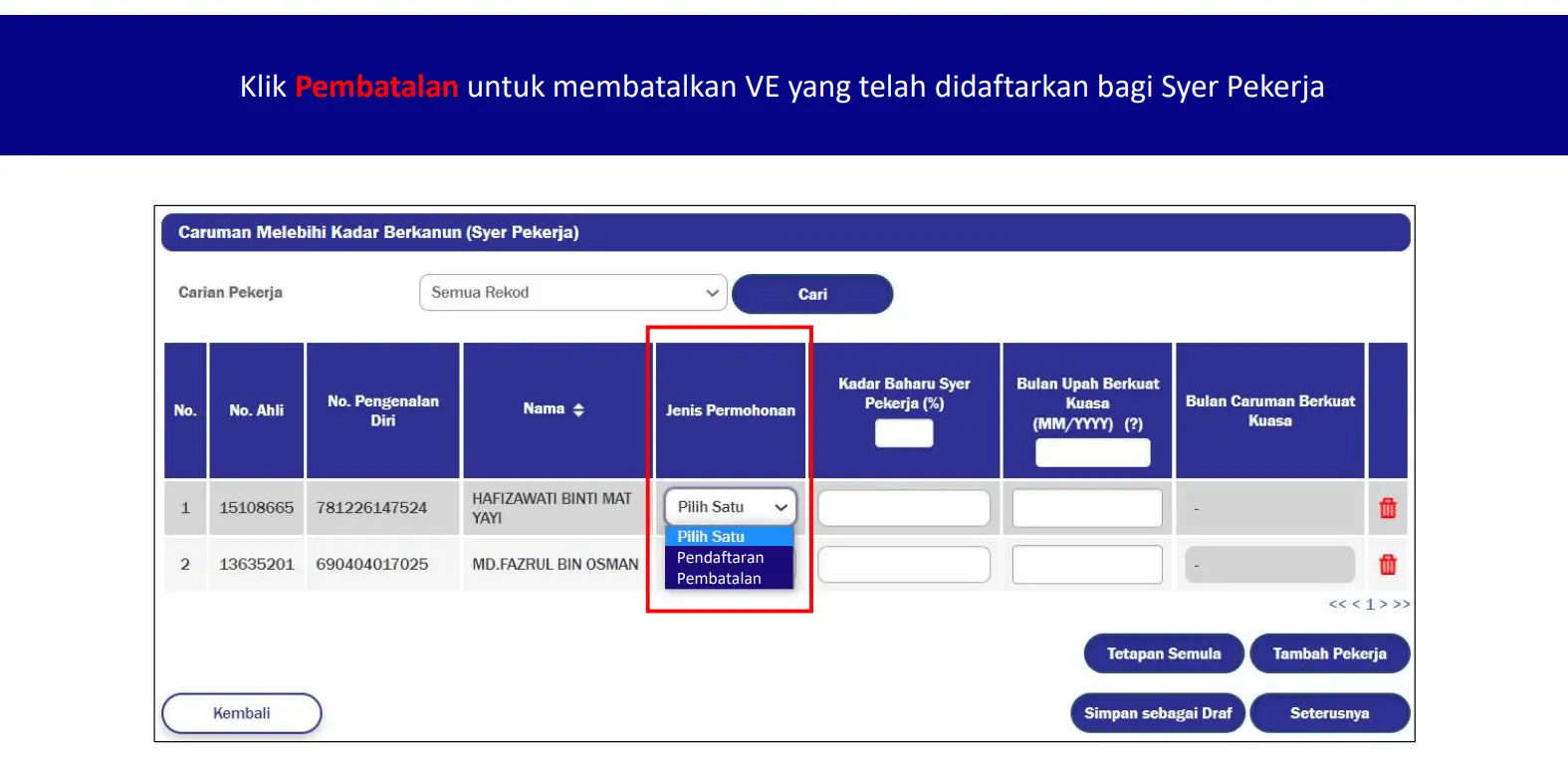The width and height of the screenshot is (1568, 779).
Task: Click Bulan Upah field for row 2
Action: pos(1087,565)
